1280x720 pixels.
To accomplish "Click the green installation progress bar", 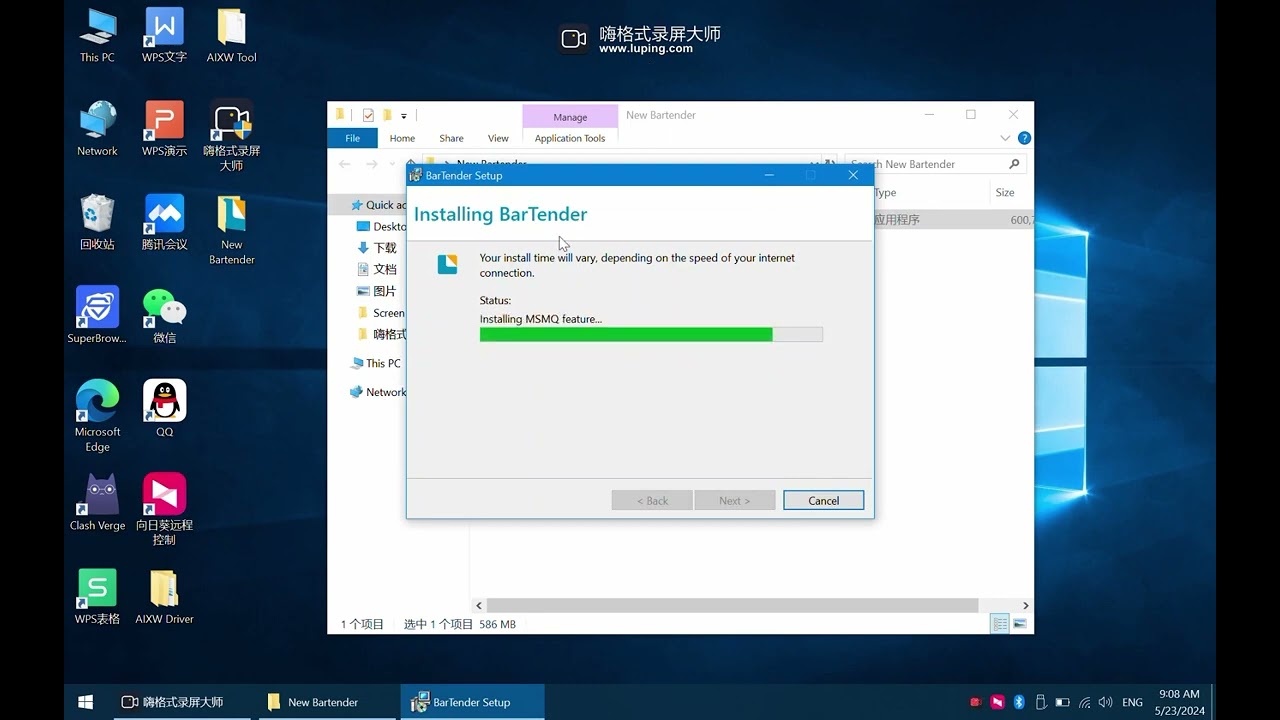I will [x=651, y=334].
